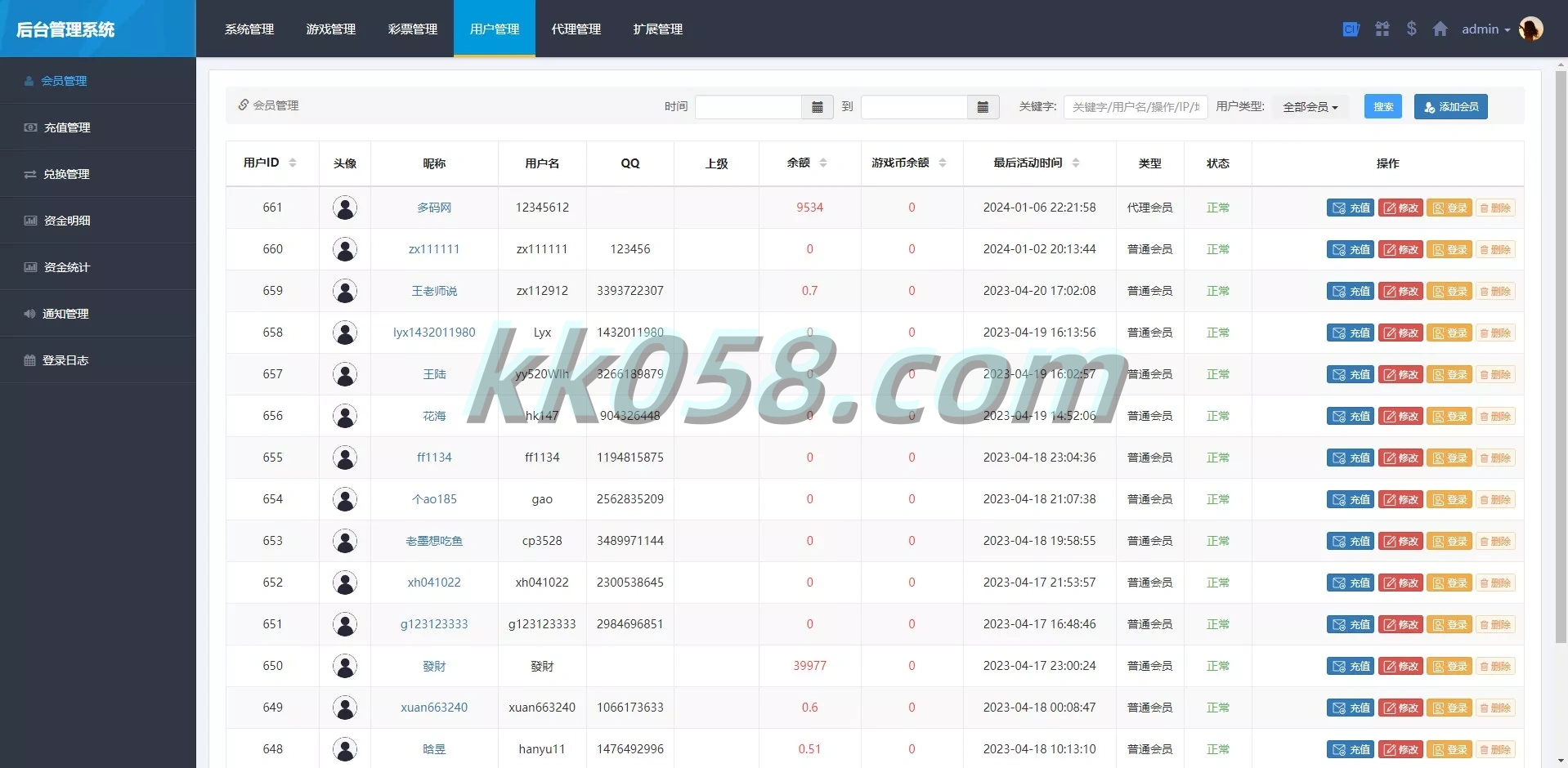Switch to 扩展管理 top tab

tap(658, 29)
